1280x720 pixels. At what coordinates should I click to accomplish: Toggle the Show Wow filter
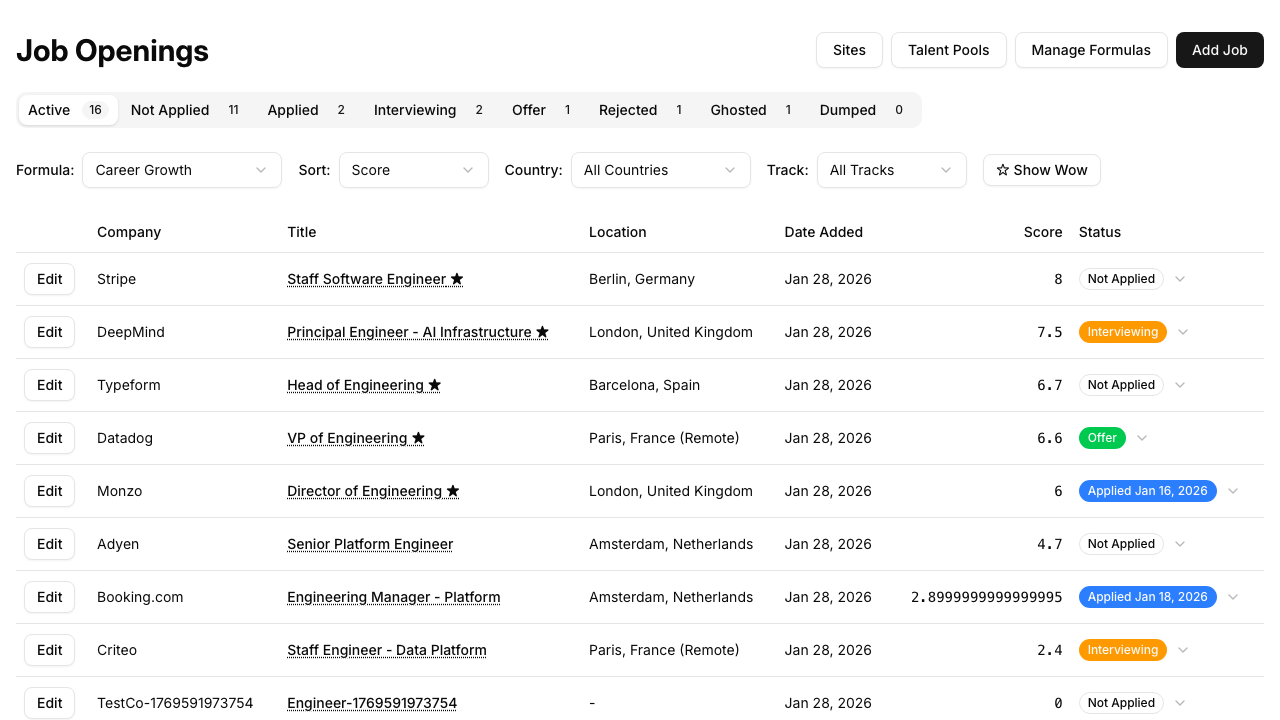[1041, 170]
